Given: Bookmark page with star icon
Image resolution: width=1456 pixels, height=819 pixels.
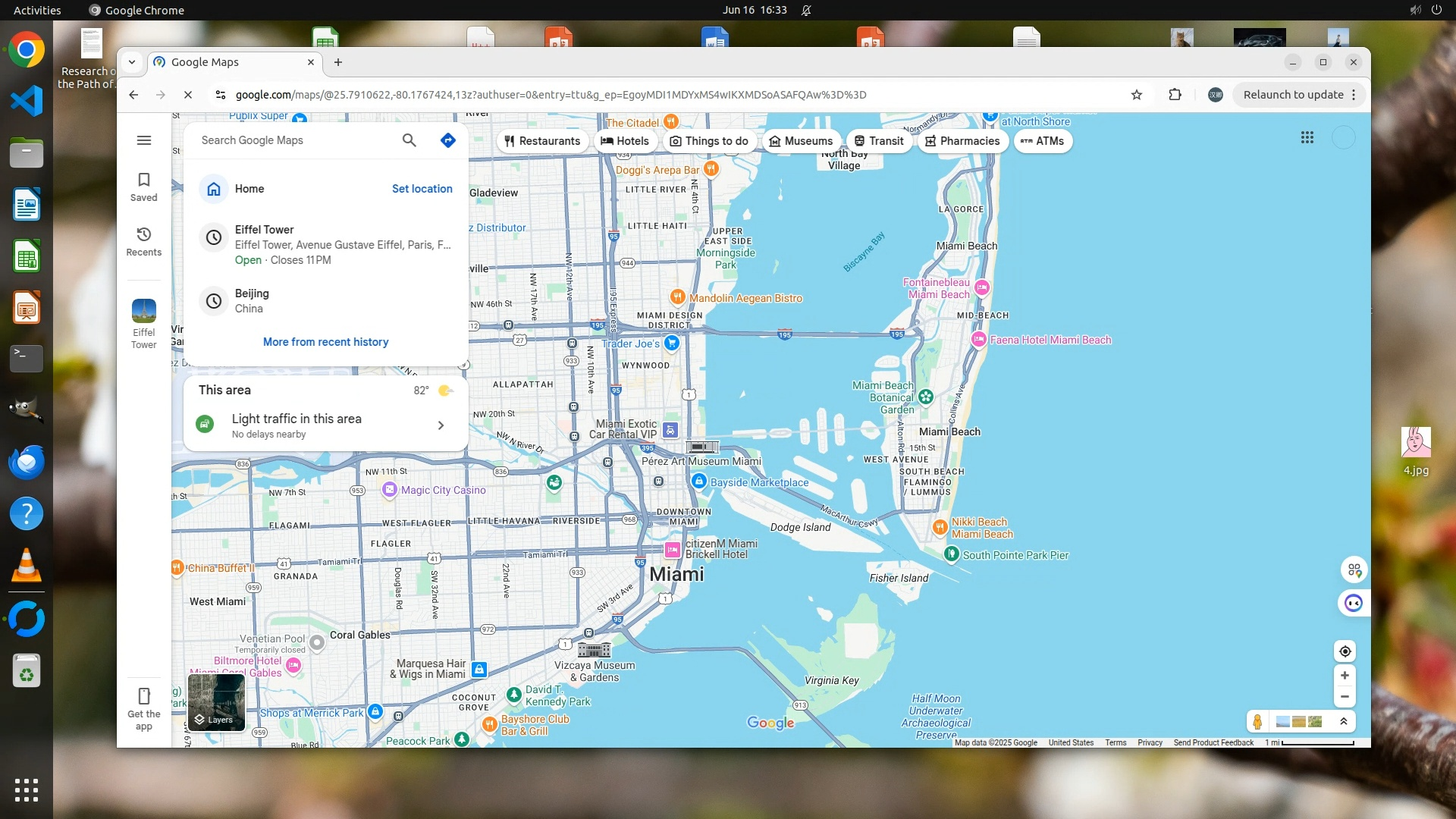Looking at the screenshot, I should (1136, 95).
